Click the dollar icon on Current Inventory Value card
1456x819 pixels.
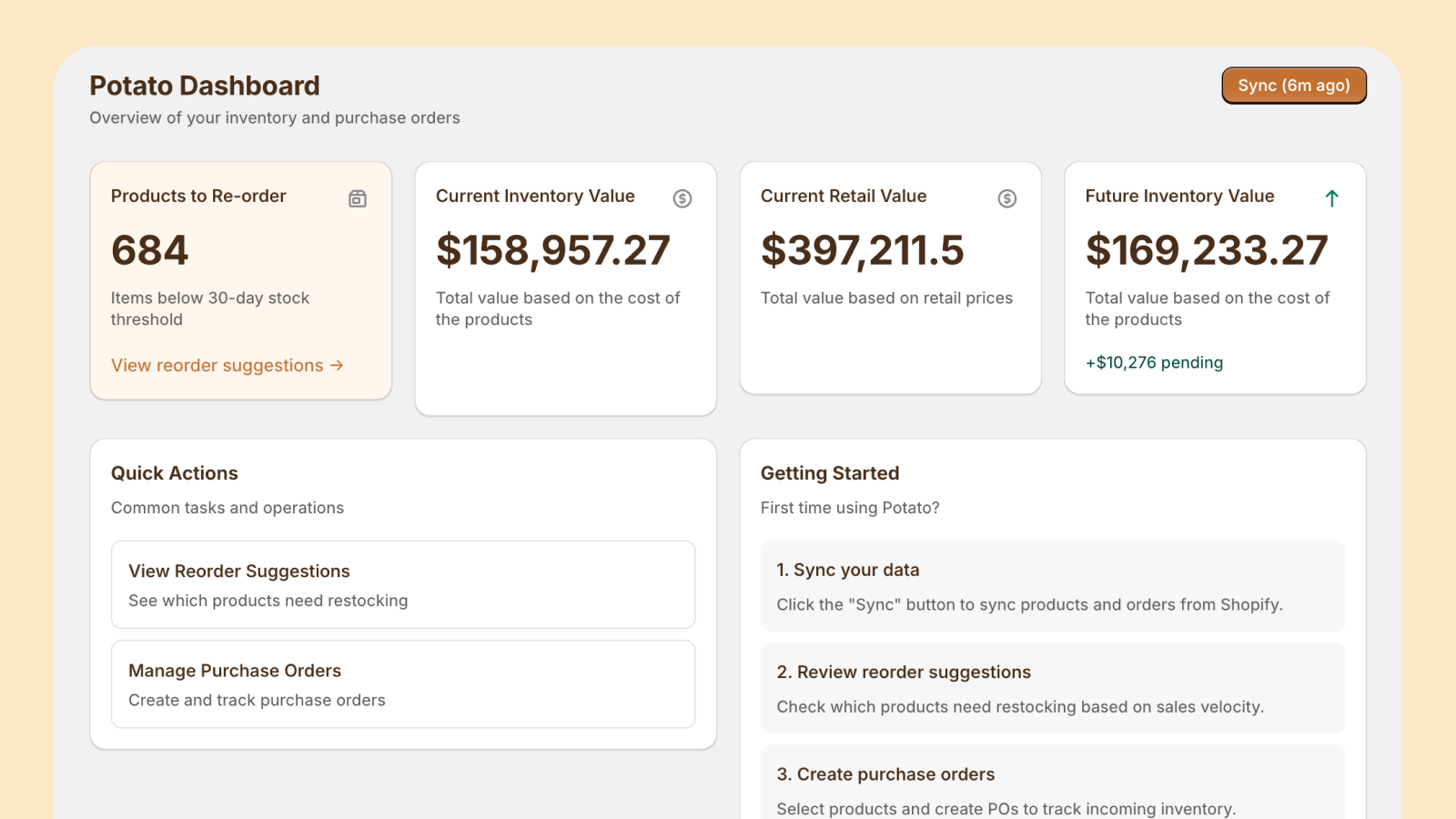[682, 198]
